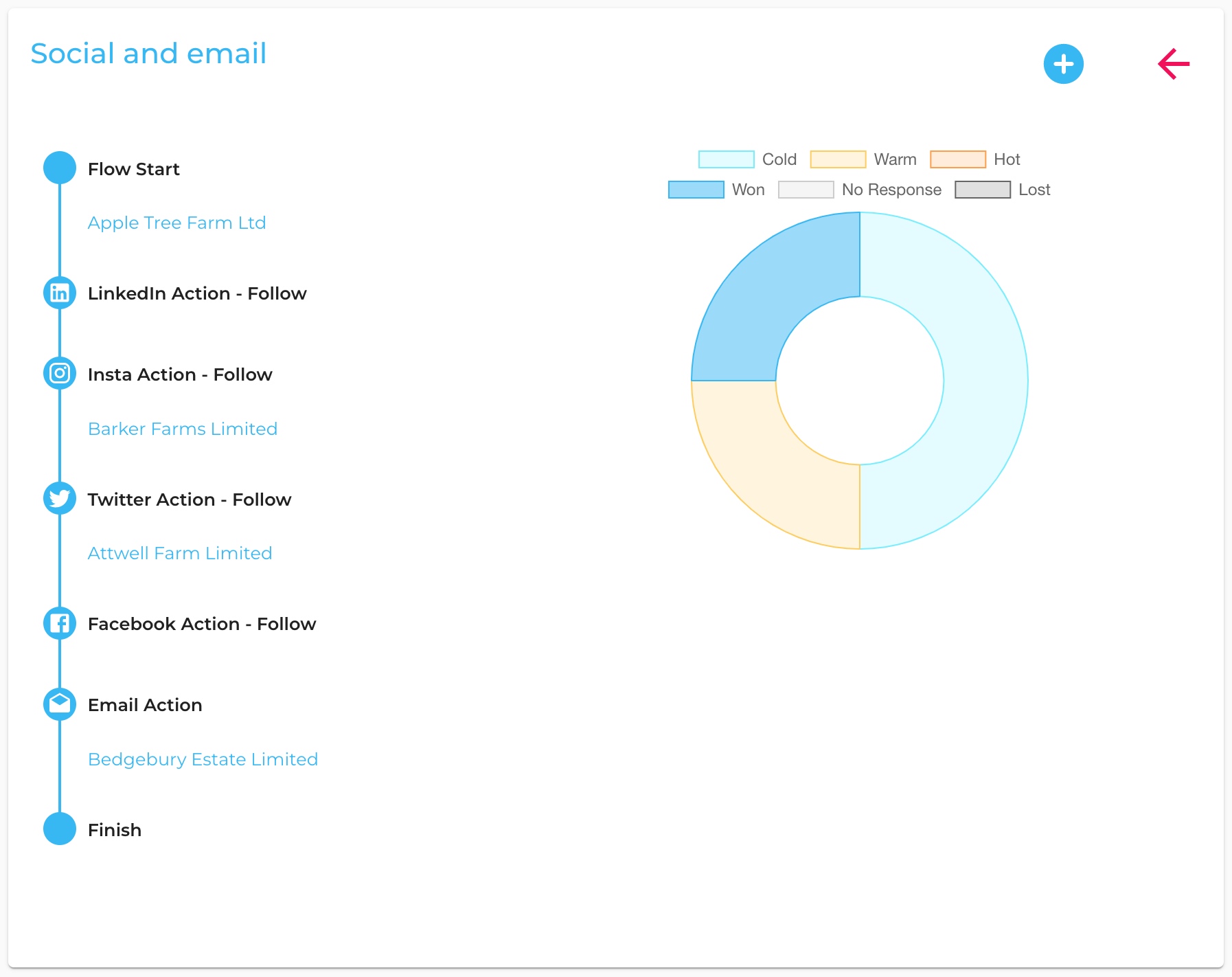Toggle the No Response legend swatch
The image size is (1232, 977).
[806, 190]
